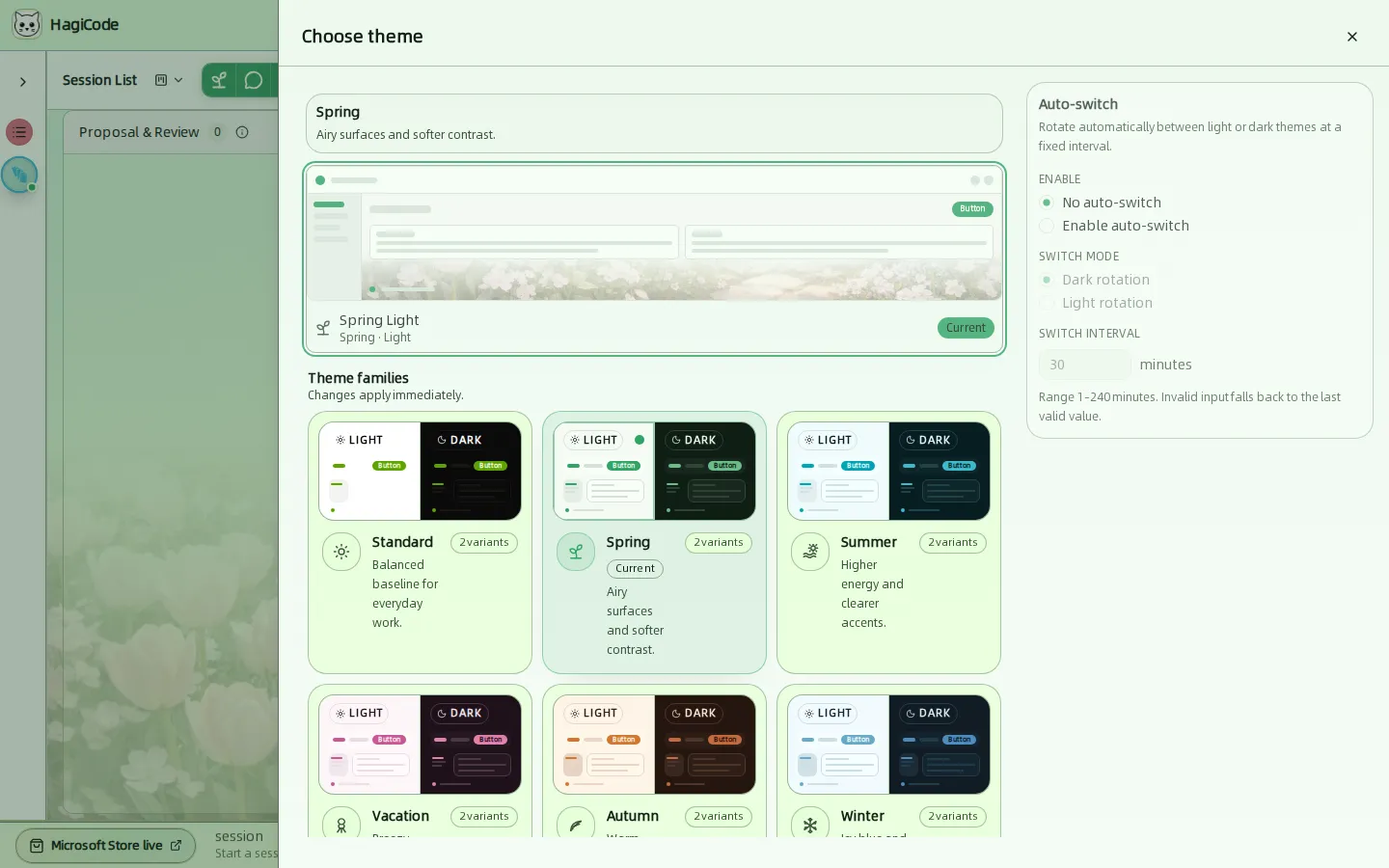Click Vacation 2 variants badge

pos(484,817)
